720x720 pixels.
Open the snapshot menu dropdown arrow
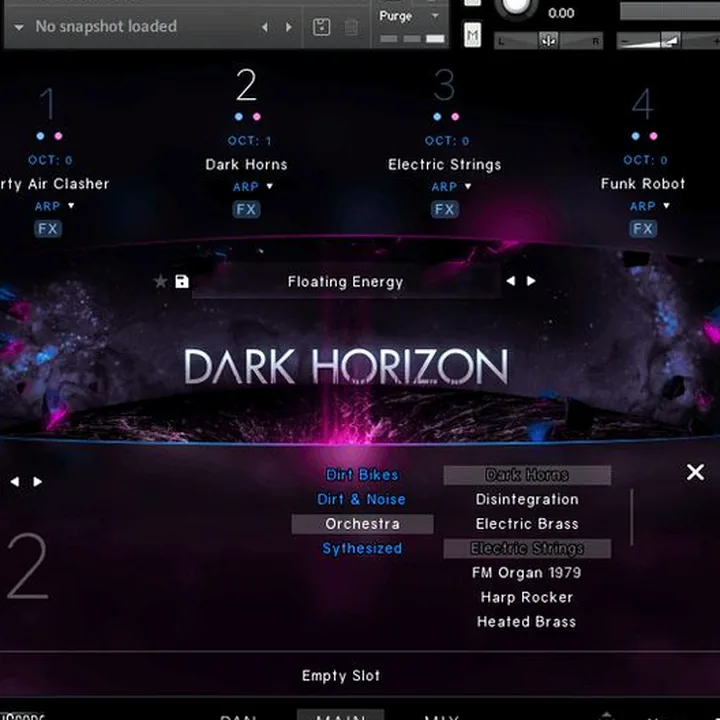tap(18, 27)
